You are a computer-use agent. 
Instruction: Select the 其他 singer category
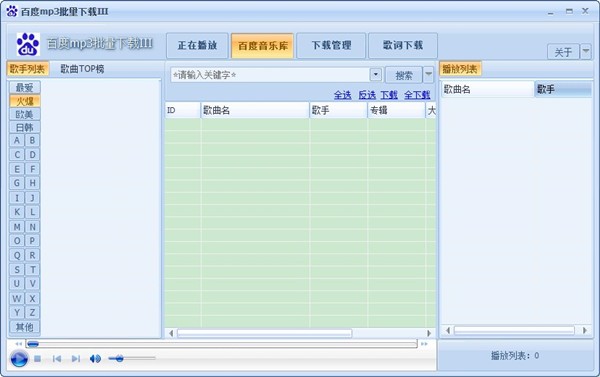[x=24, y=327]
